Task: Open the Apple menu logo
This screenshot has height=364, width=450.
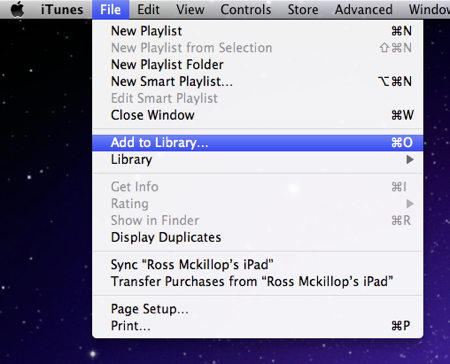Action: 17,9
